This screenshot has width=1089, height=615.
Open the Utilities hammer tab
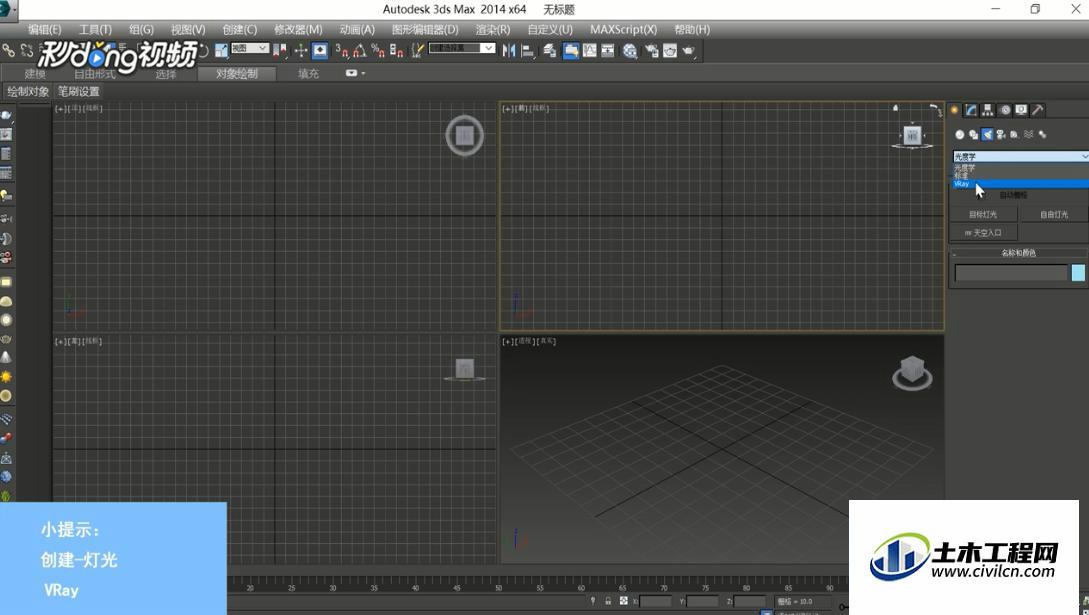tap(1038, 110)
